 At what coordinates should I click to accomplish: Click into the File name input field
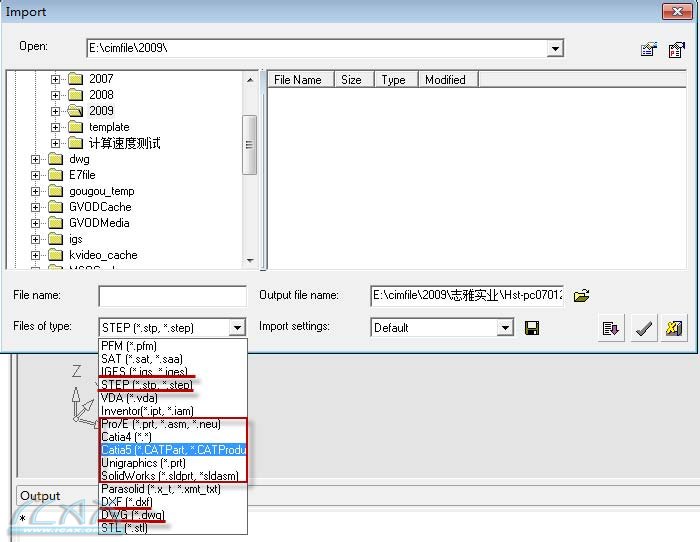(172, 296)
